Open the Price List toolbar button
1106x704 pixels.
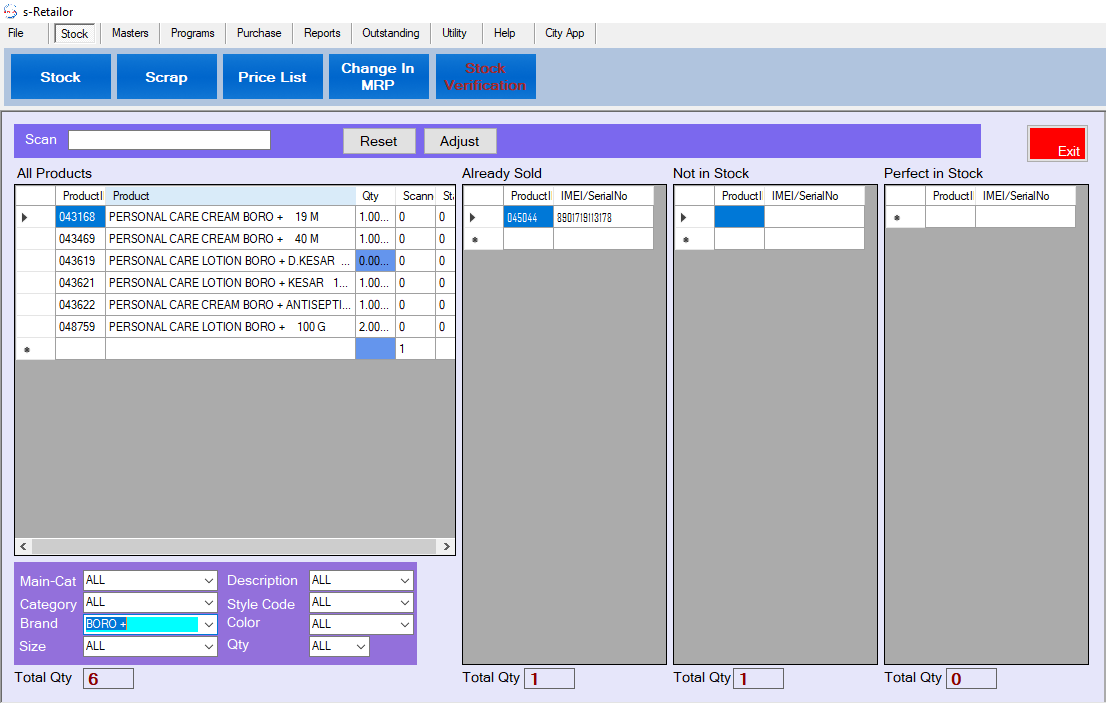click(272, 77)
